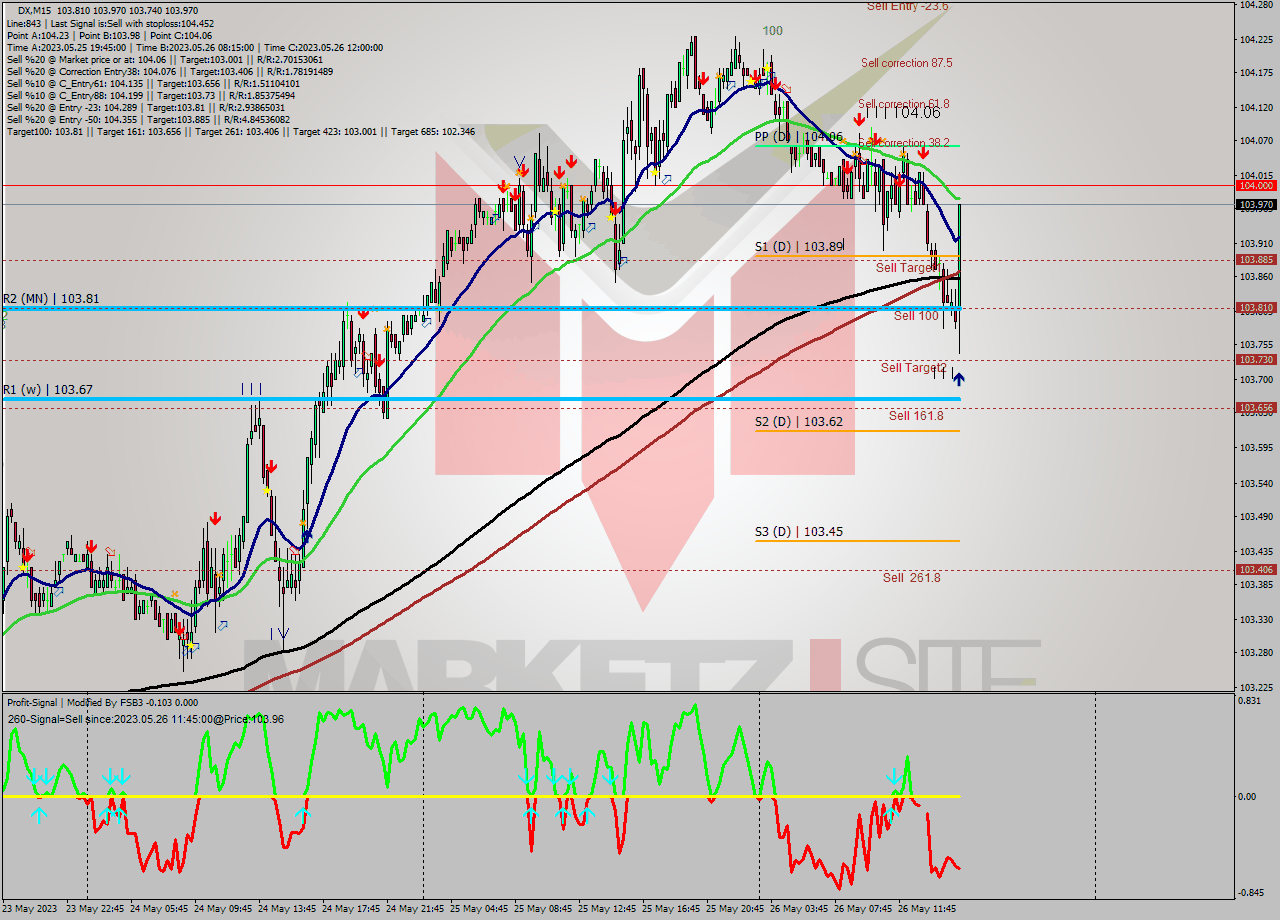Click the red 103.656 price tag
Screen dimensions: 1280x920
[1256, 408]
